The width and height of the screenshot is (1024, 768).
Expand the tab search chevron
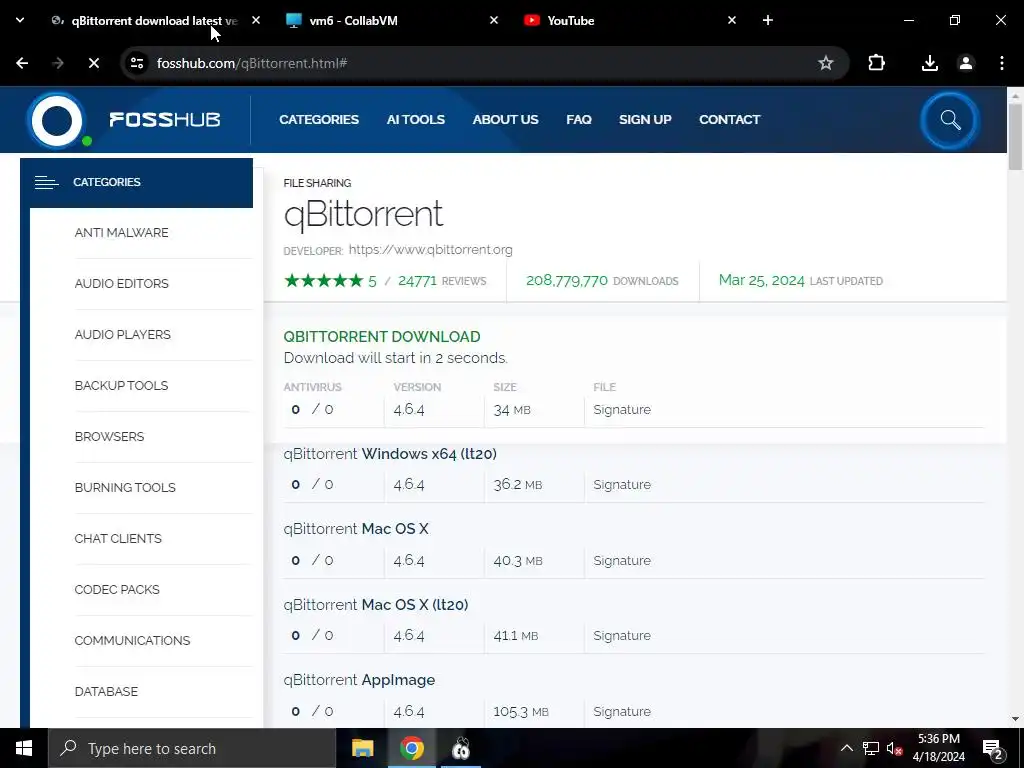[x=20, y=20]
